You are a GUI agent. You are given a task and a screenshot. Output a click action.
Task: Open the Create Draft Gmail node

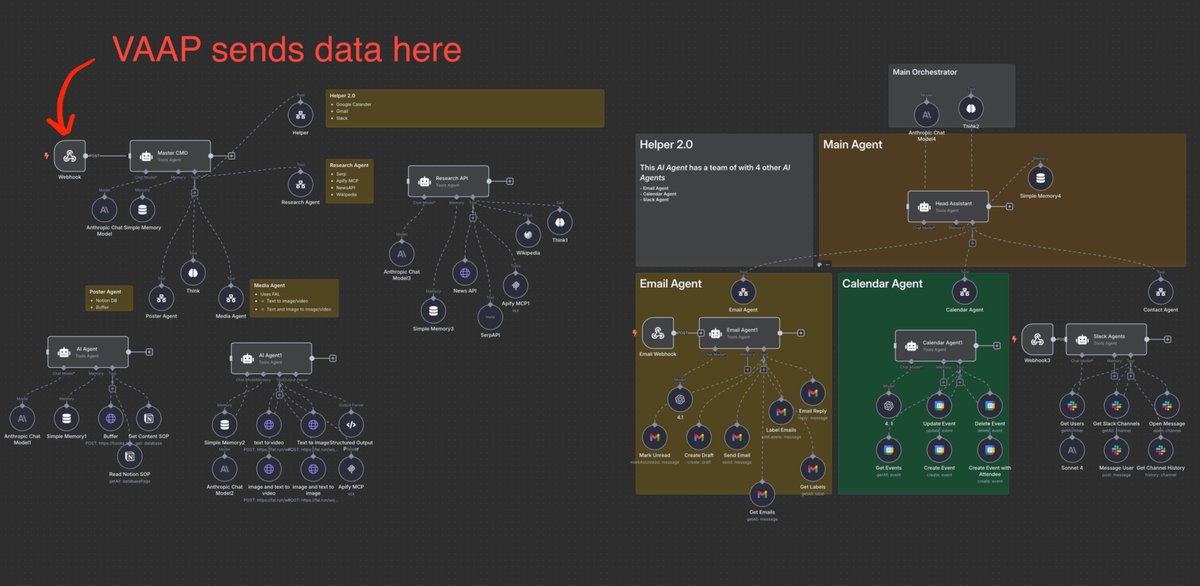coord(697,438)
